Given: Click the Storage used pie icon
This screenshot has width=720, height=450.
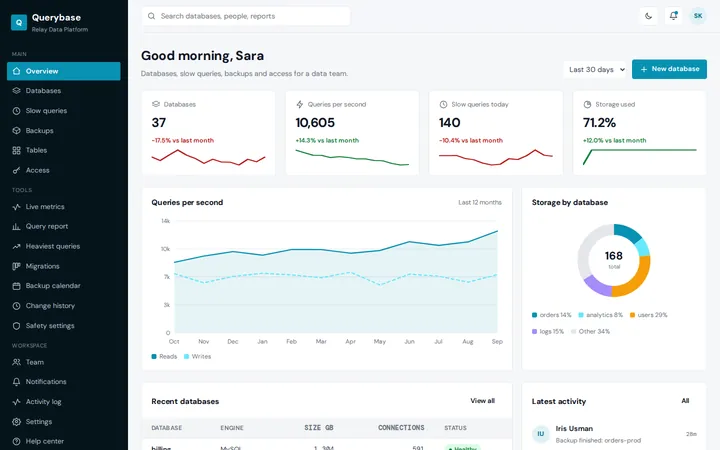Looking at the screenshot, I should tap(587, 104).
